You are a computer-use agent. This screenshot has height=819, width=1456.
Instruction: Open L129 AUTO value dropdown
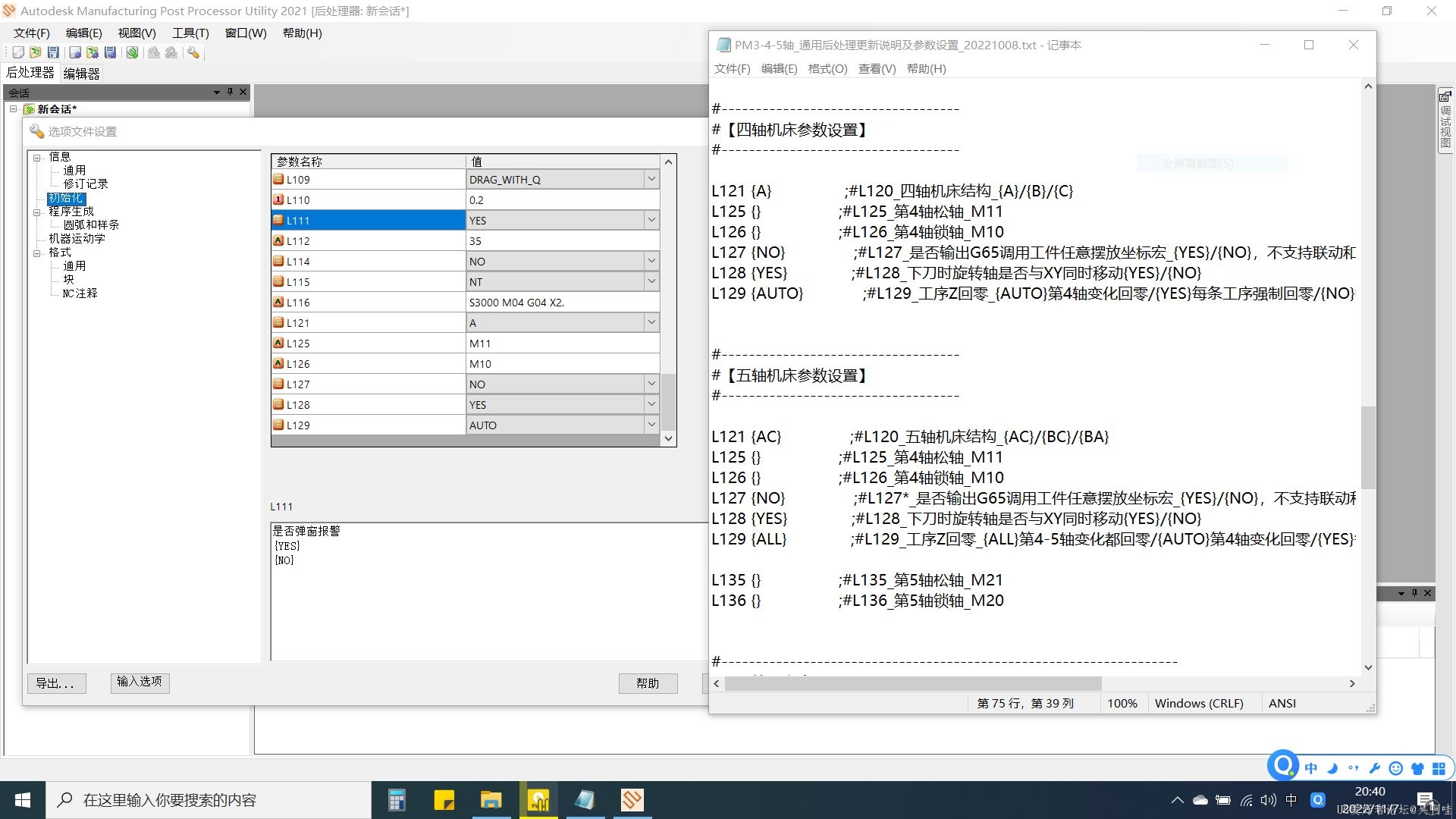click(x=651, y=425)
